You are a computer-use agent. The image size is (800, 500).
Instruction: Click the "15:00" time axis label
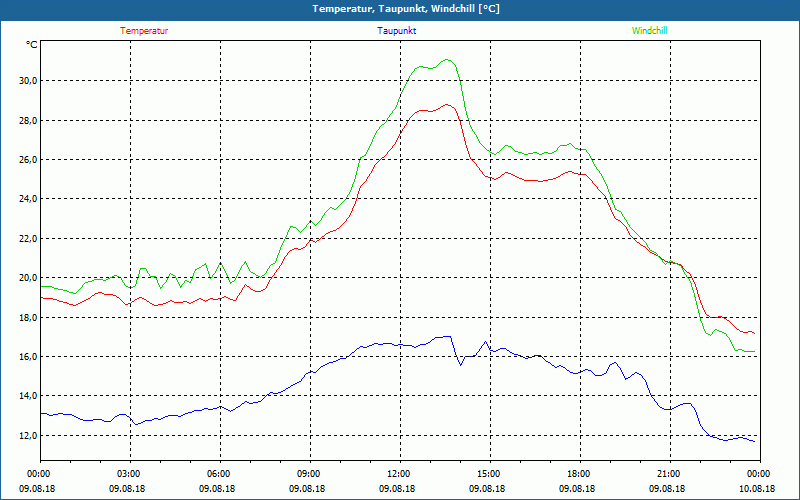click(488, 474)
